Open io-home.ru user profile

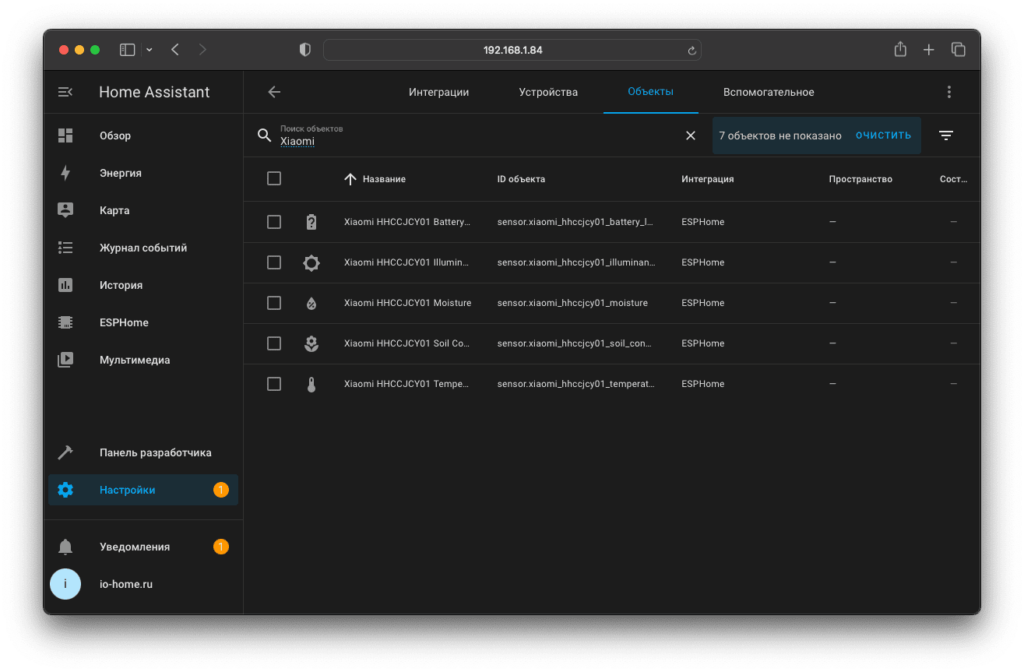(x=143, y=584)
